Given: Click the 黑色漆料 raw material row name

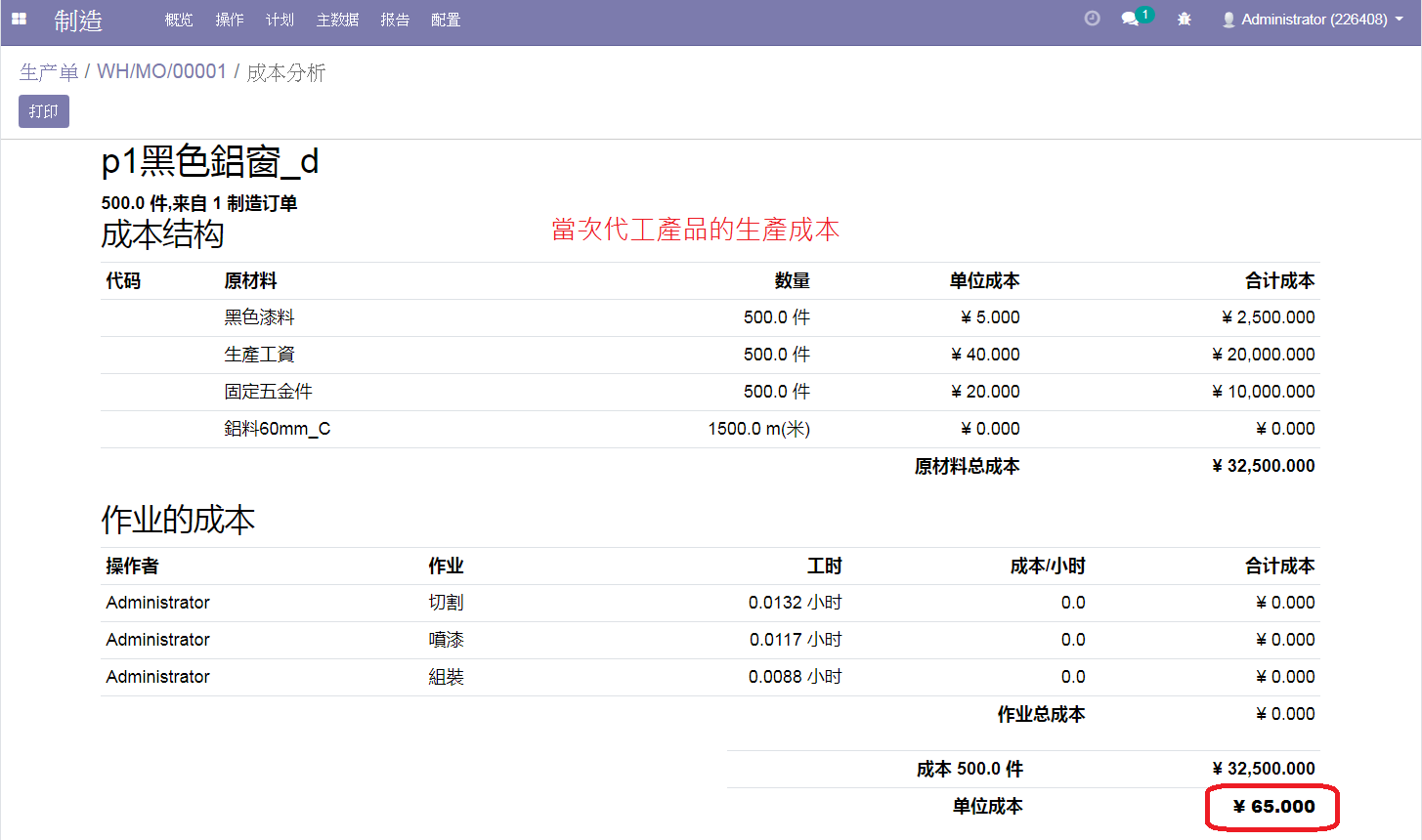Looking at the screenshot, I should point(259,317).
